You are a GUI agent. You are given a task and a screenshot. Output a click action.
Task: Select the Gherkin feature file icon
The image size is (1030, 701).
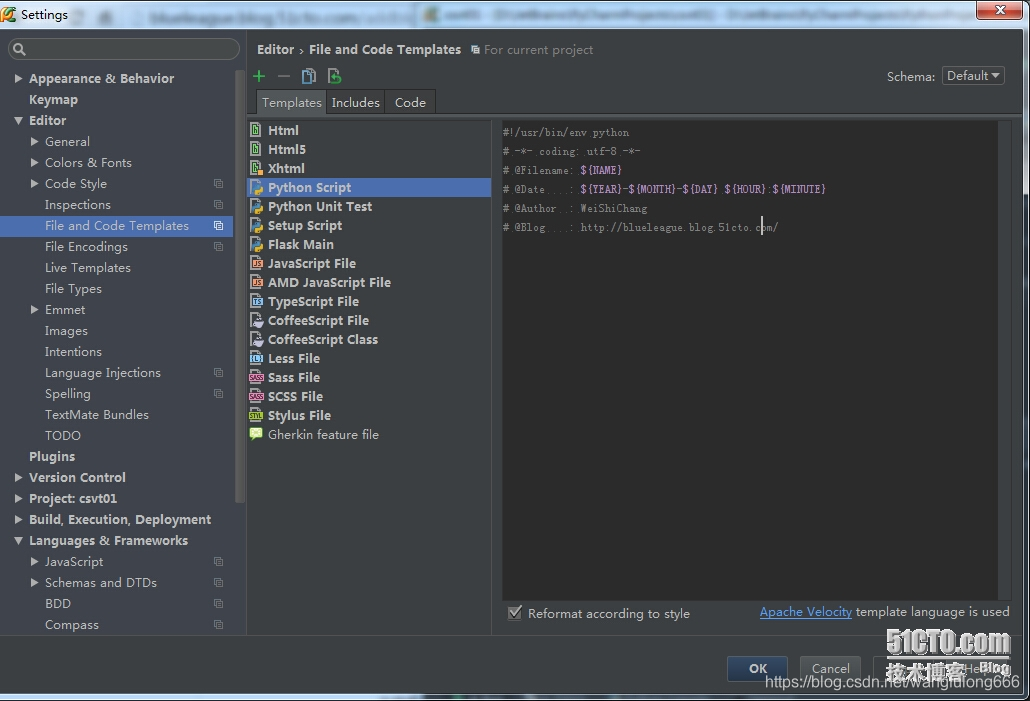click(256, 434)
